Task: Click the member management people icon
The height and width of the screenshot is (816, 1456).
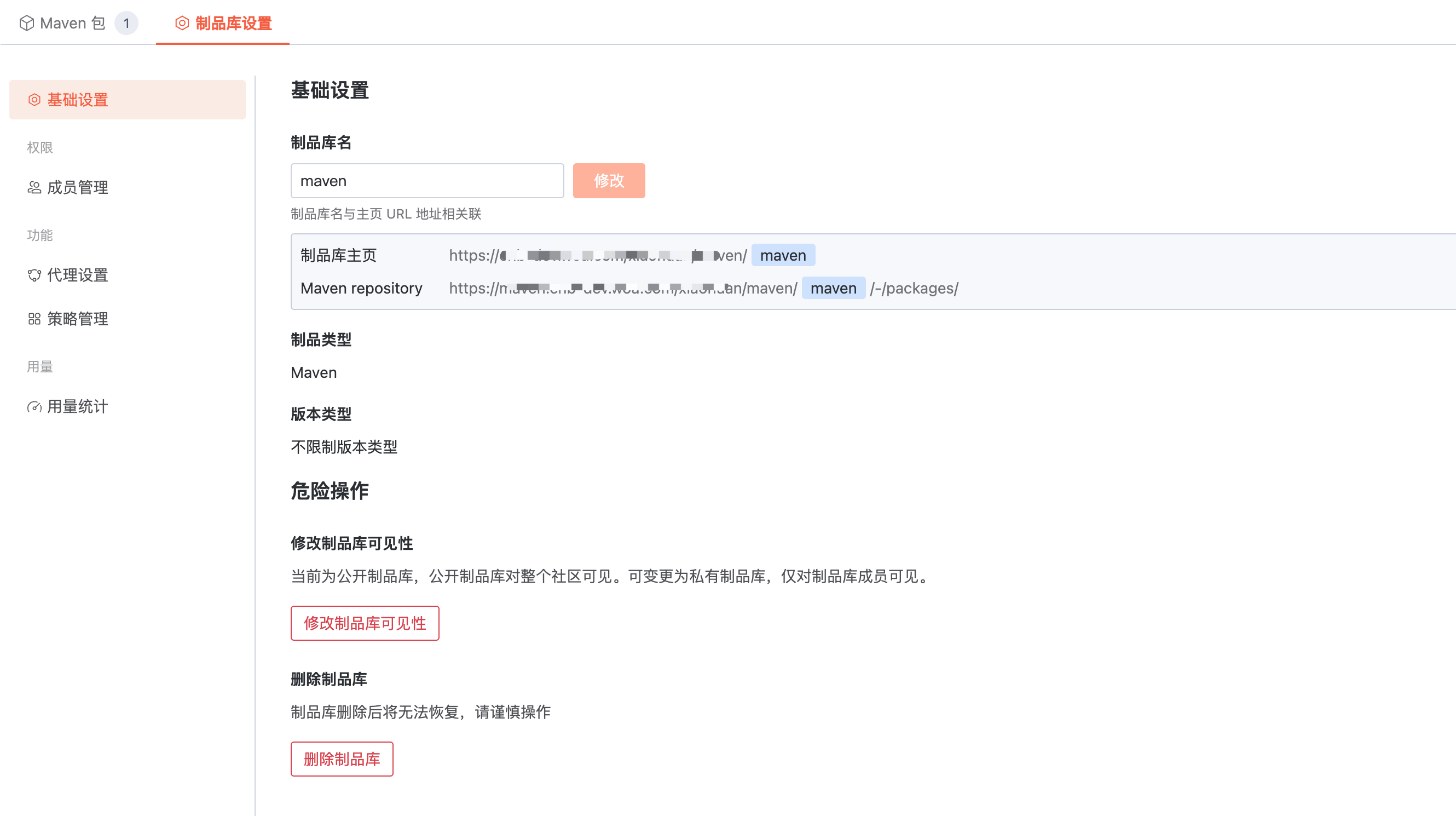Action: (34, 187)
